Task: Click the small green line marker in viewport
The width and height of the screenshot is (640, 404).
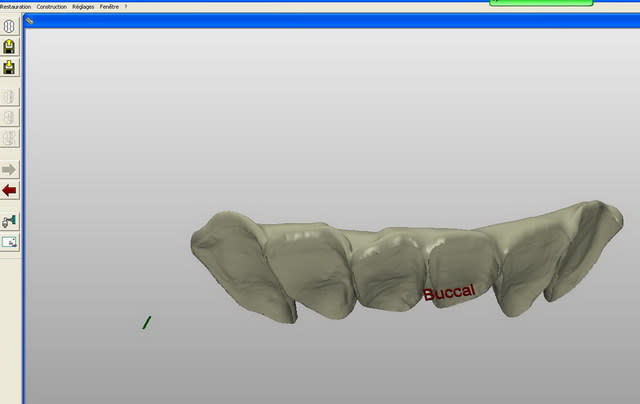Action: pyautogui.click(x=146, y=323)
